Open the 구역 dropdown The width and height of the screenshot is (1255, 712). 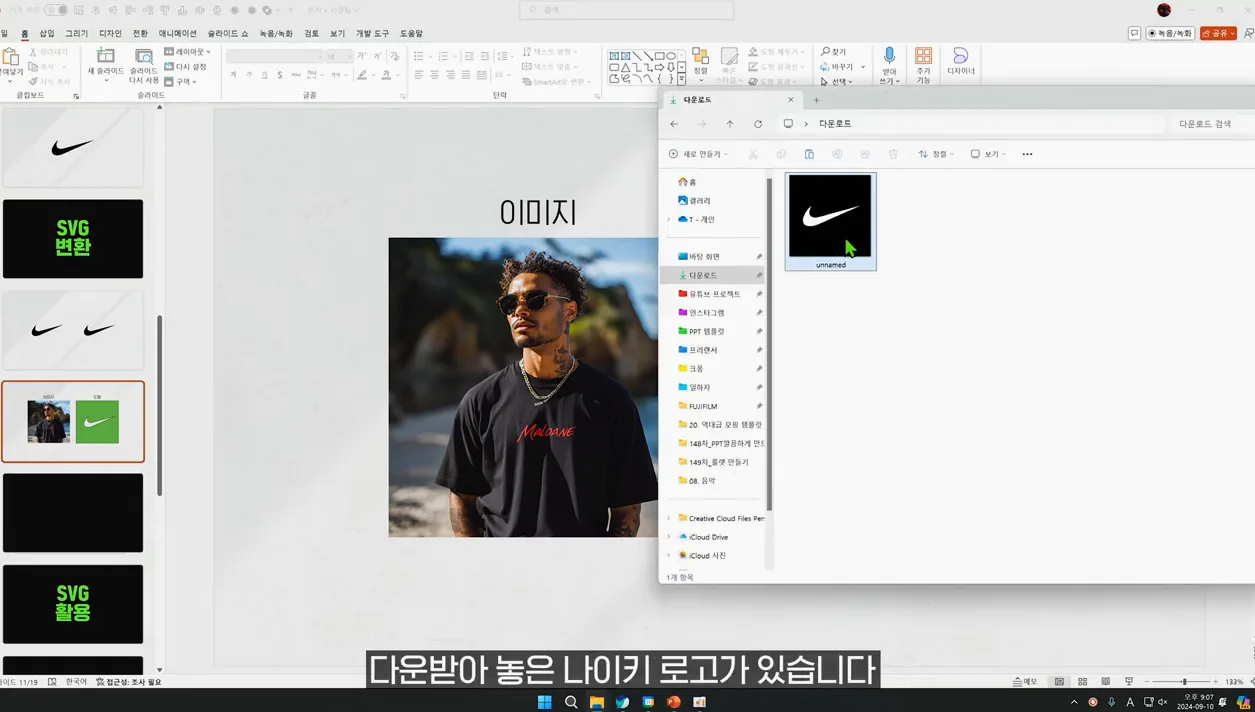[181, 82]
